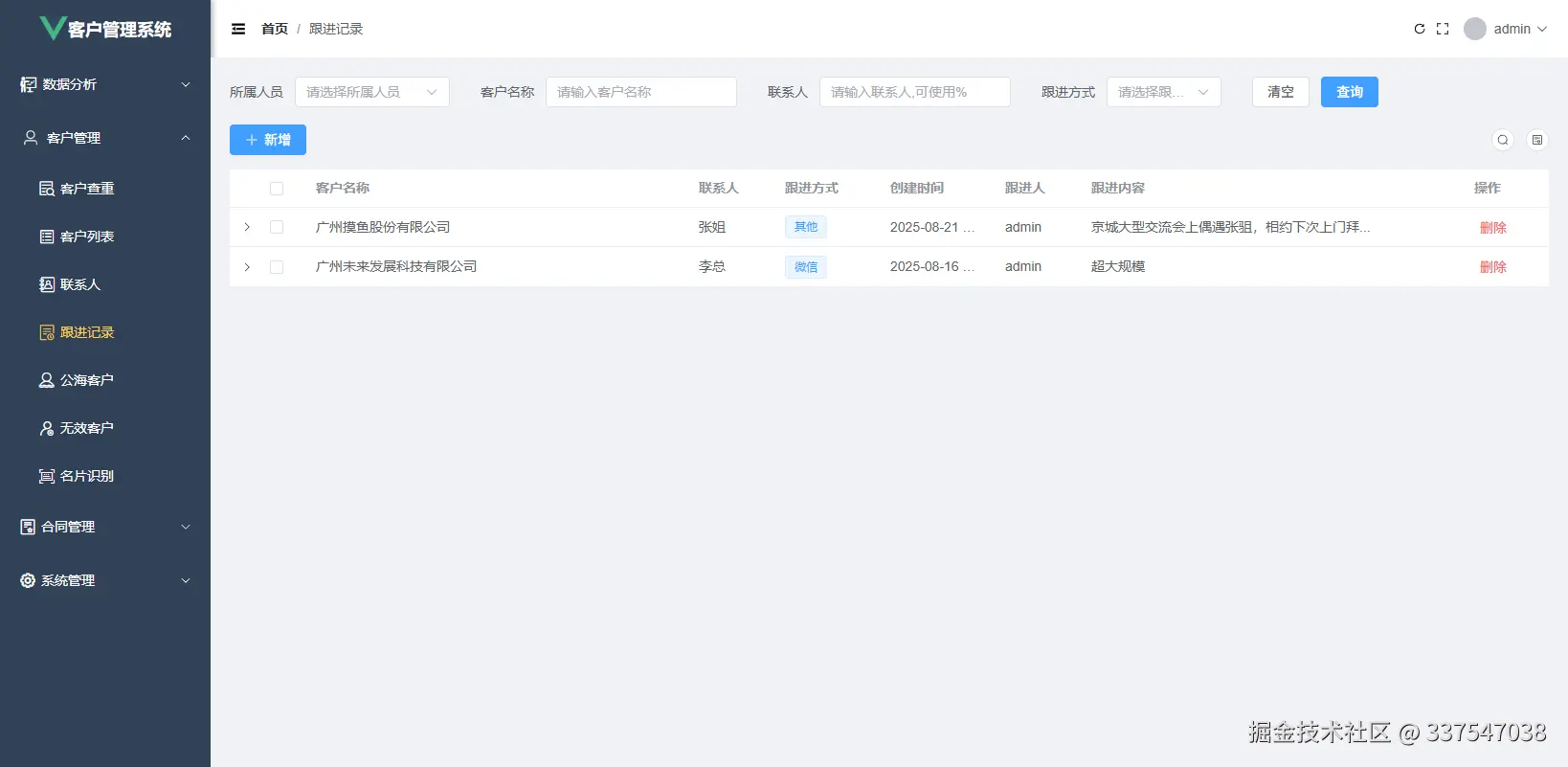Expand the row for 广州摸鱼股份有限公司
Viewport: 1568px width, 767px height.
point(247,227)
